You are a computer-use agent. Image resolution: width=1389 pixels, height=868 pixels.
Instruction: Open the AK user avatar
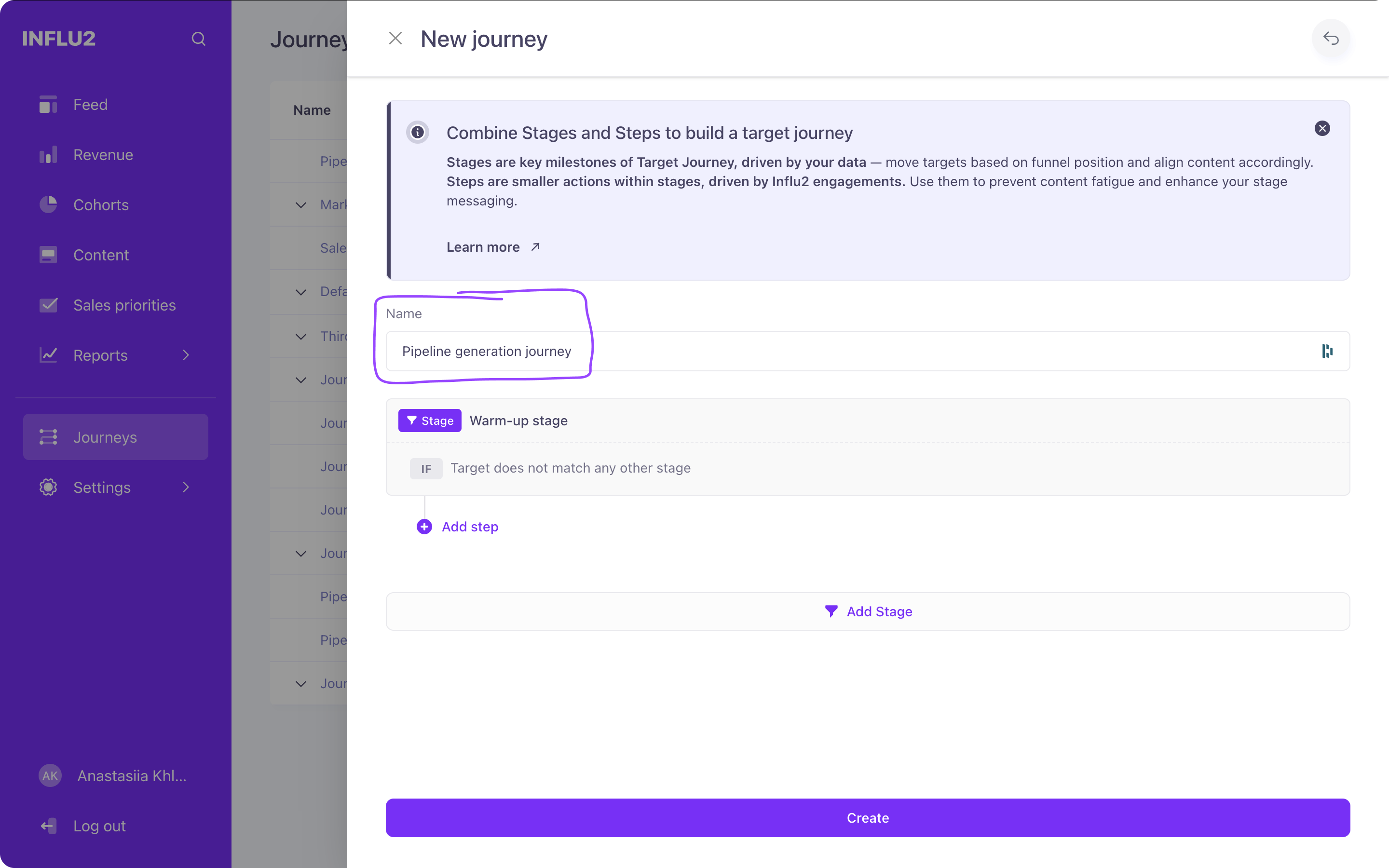[50, 775]
